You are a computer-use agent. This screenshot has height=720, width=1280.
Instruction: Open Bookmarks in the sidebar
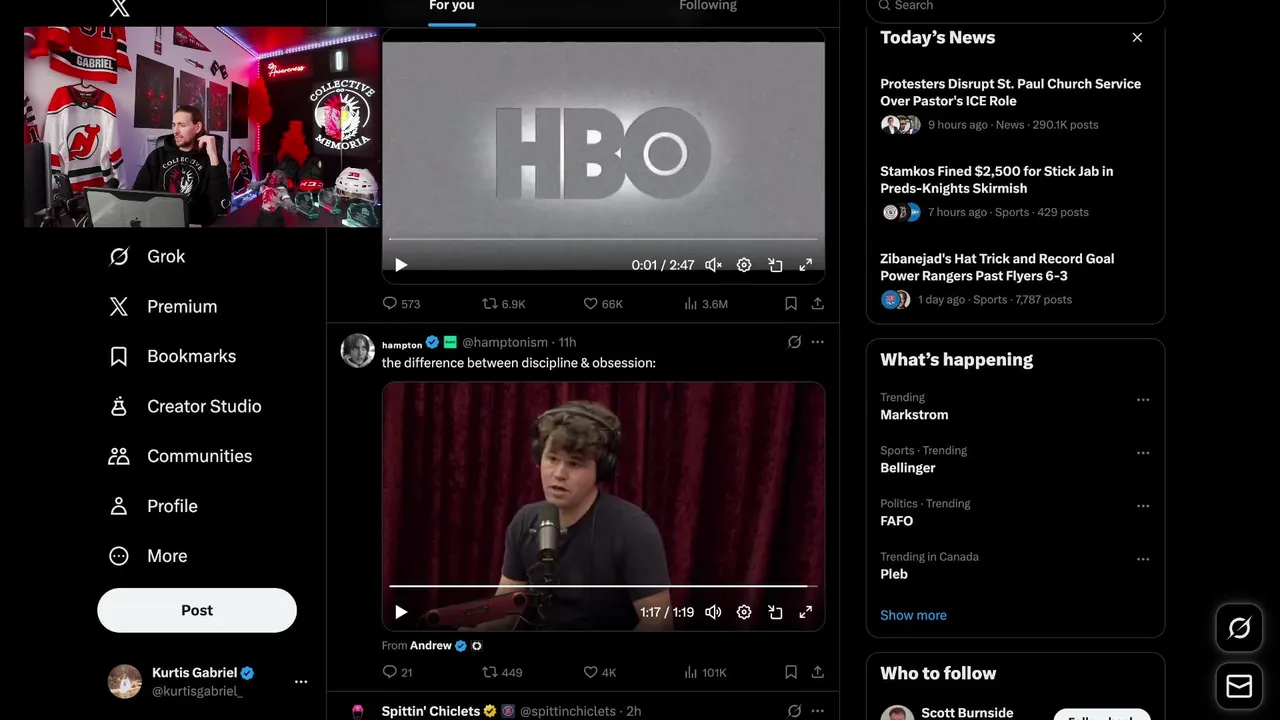(x=172, y=357)
